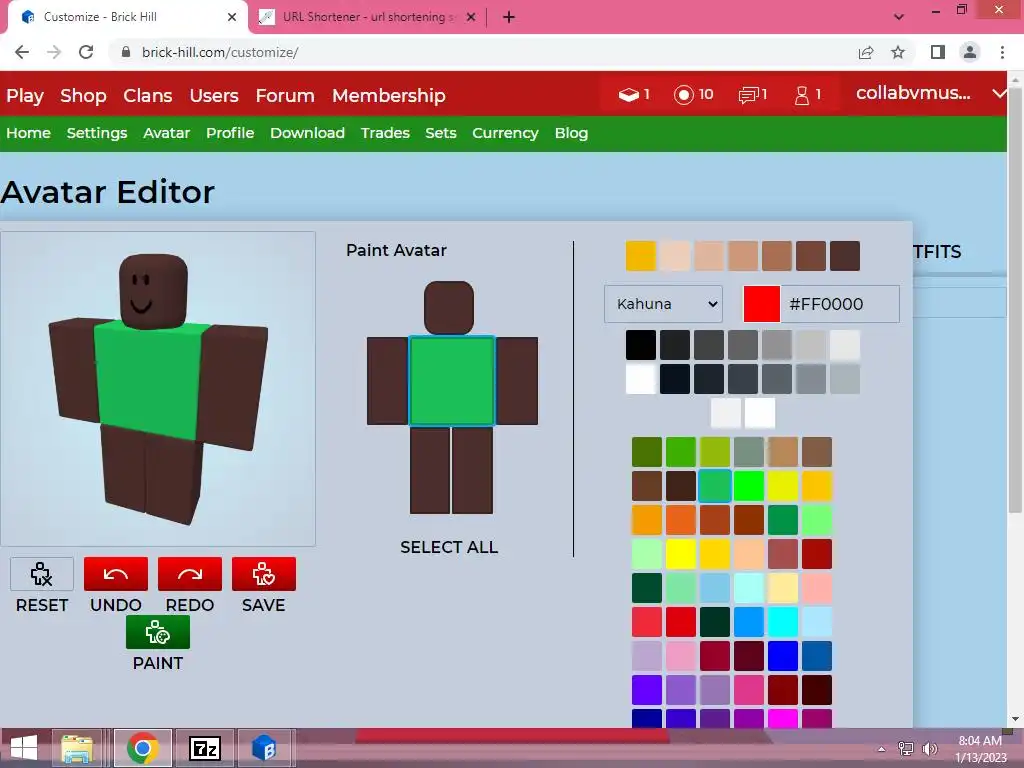This screenshot has height=768, width=1024.
Task: Go to the Home link
Action: (x=29, y=133)
